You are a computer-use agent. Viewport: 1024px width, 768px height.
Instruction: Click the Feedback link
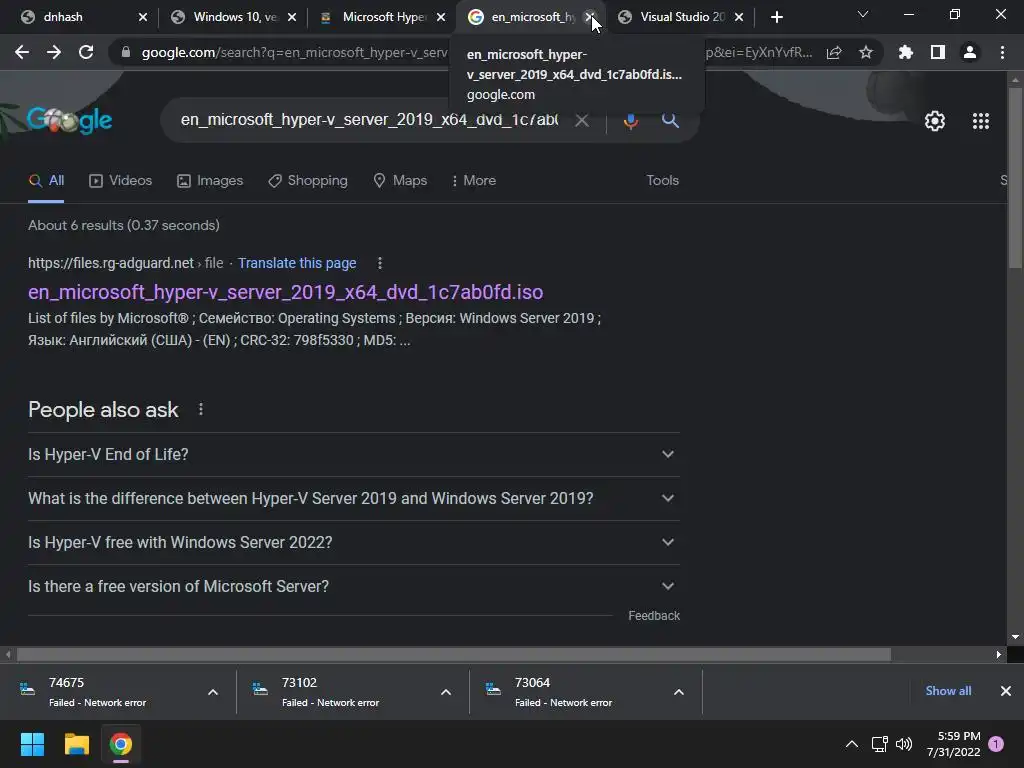654,616
